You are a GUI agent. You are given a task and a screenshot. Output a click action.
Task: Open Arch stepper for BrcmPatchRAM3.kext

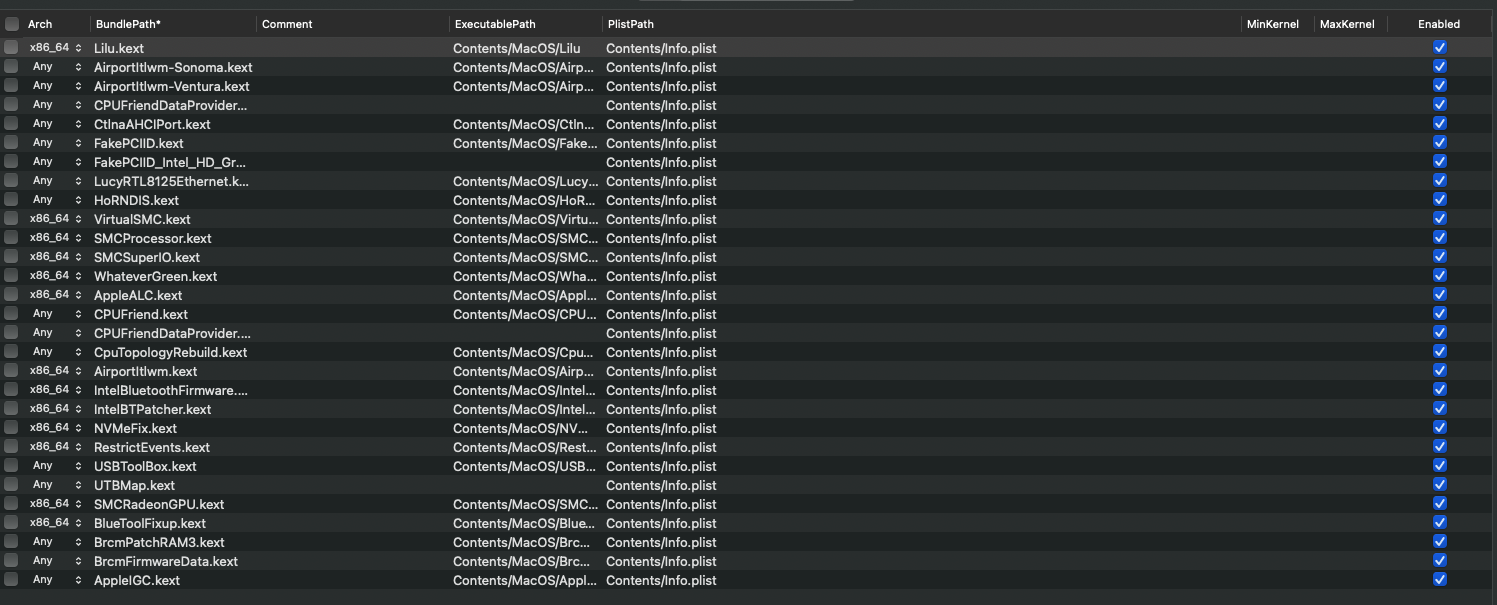[x=78, y=542]
